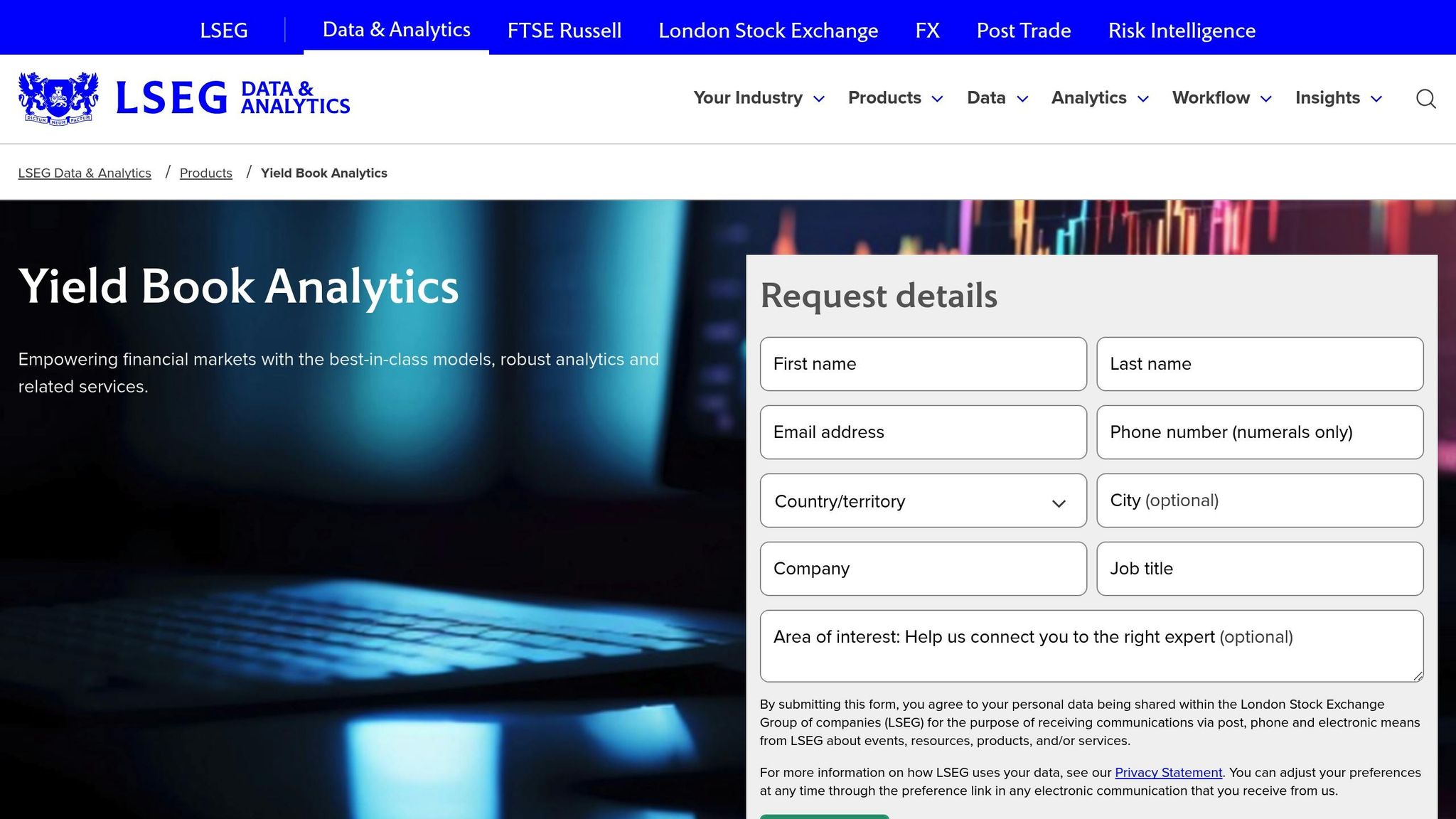Focus the City optional field
1456x819 pixels.
click(x=1260, y=500)
